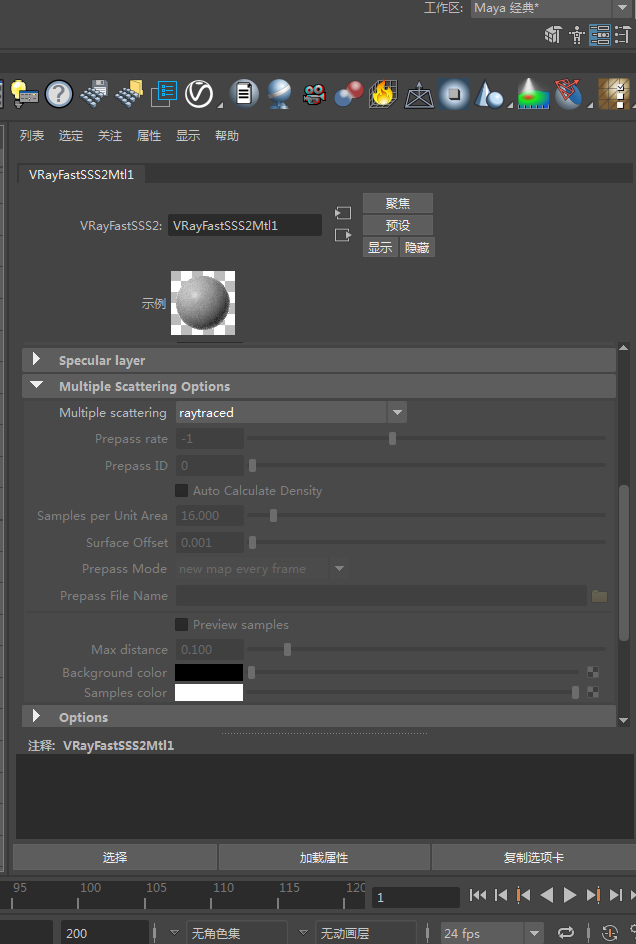Click the red and blue spheres icon

click(x=349, y=94)
